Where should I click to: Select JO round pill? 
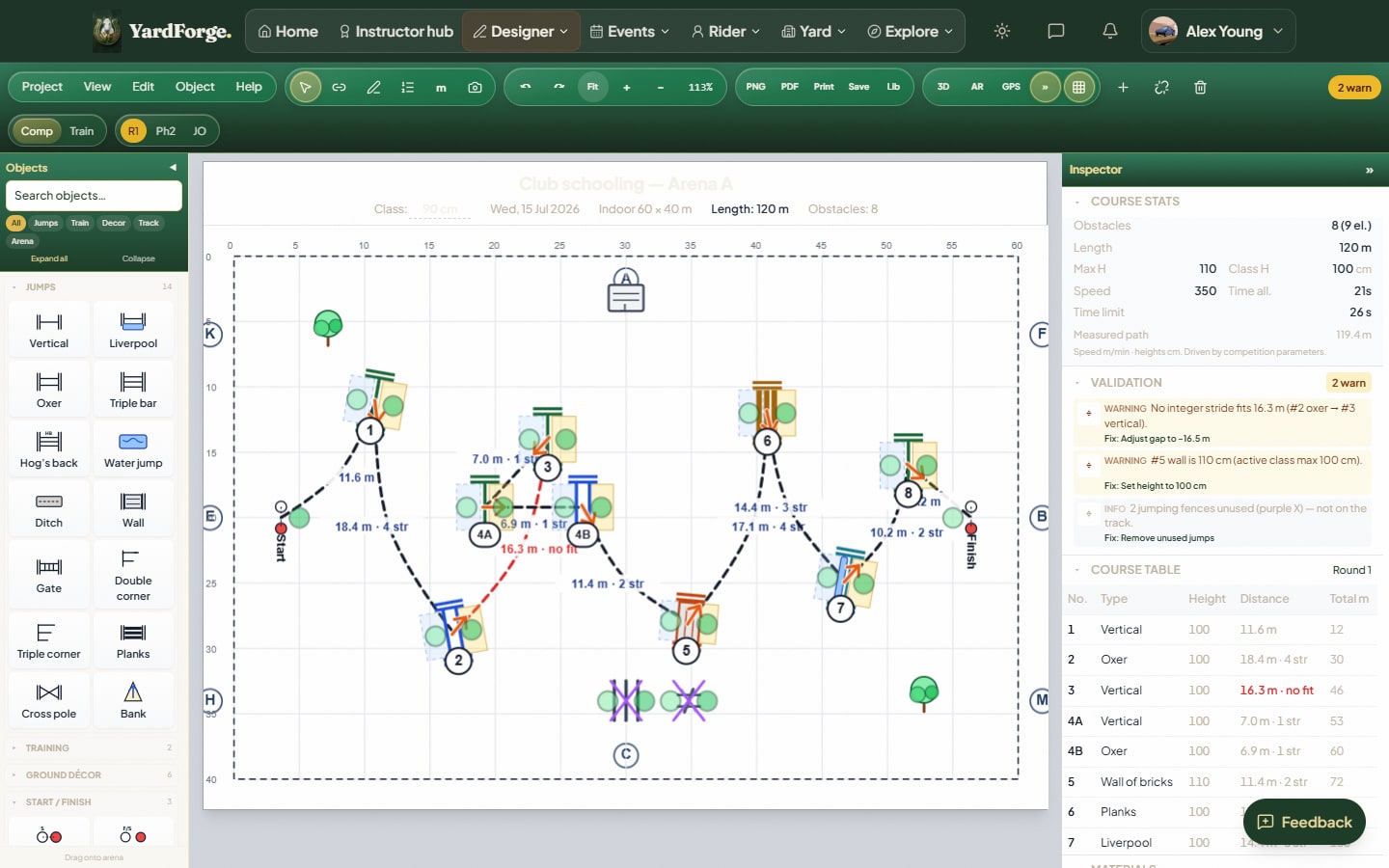click(200, 131)
